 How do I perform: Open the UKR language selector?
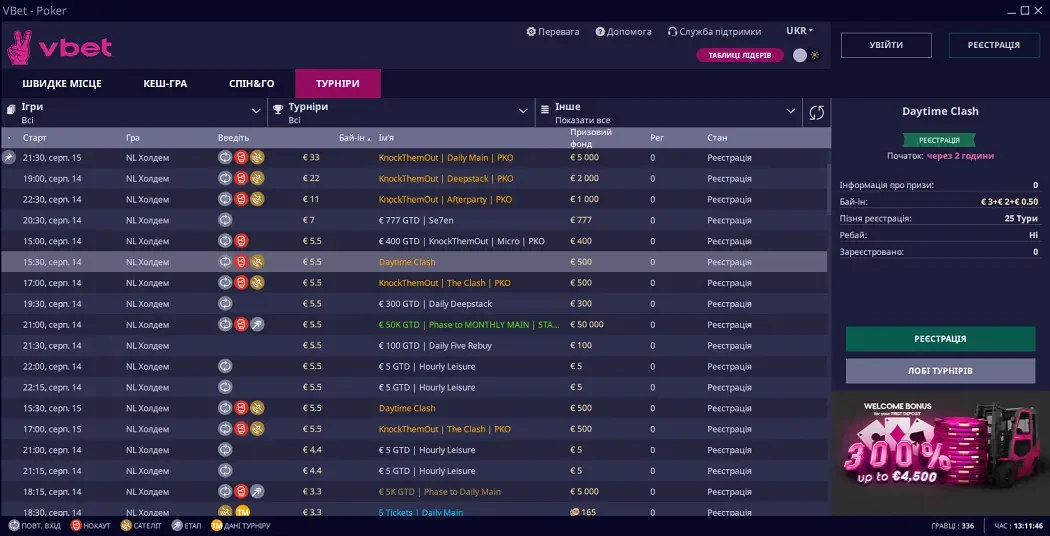pyautogui.click(x=799, y=31)
